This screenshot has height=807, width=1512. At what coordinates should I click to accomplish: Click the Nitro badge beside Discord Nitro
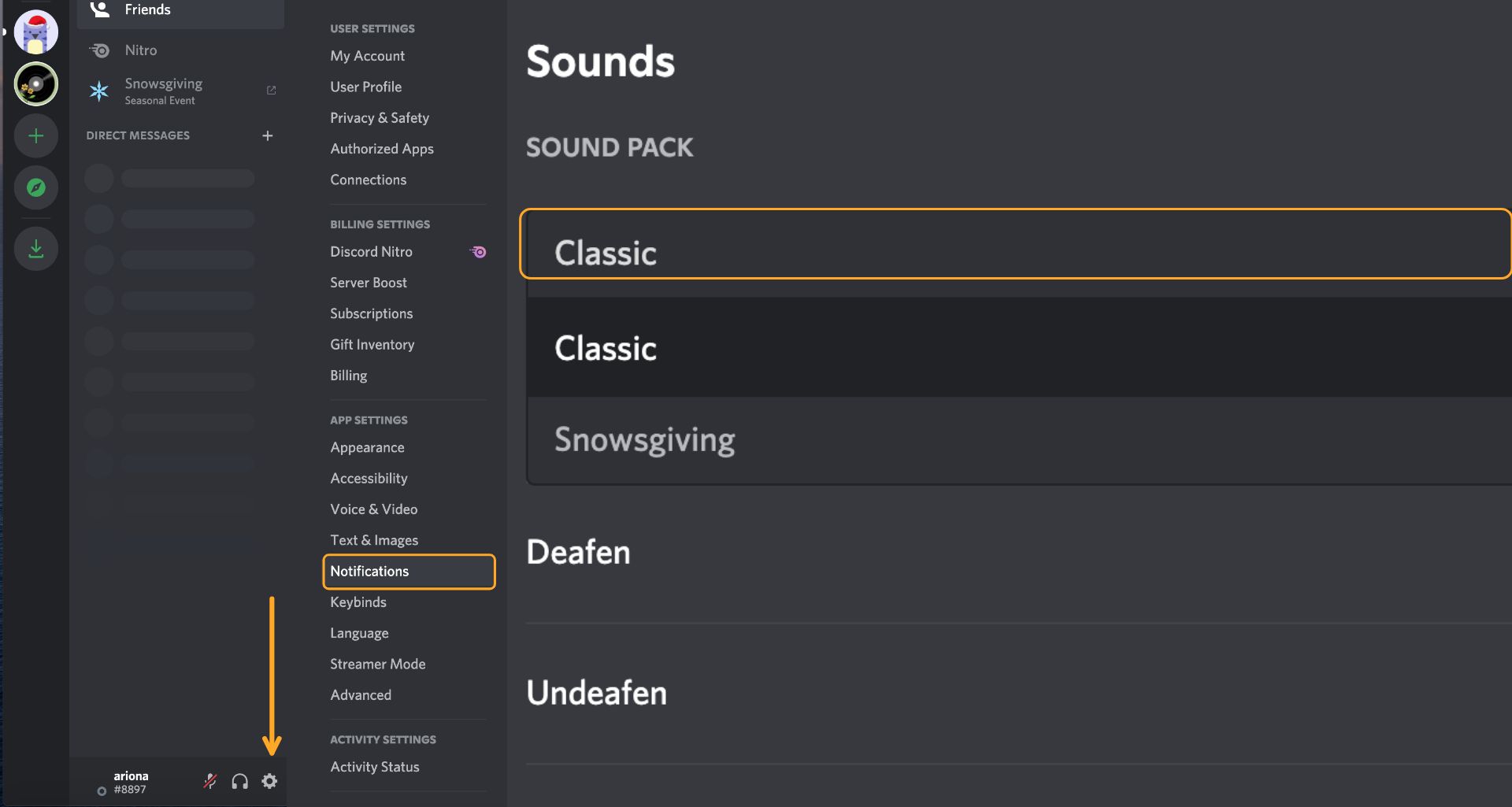pyautogui.click(x=478, y=251)
